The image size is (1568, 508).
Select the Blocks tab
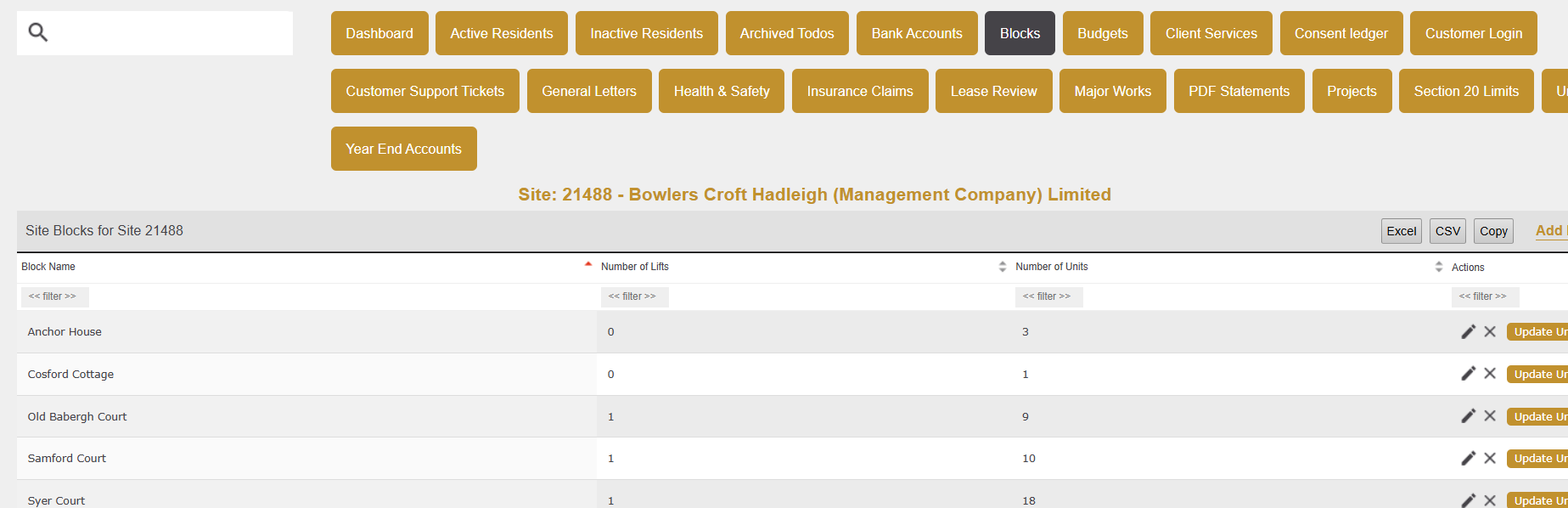(x=1020, y=33)
